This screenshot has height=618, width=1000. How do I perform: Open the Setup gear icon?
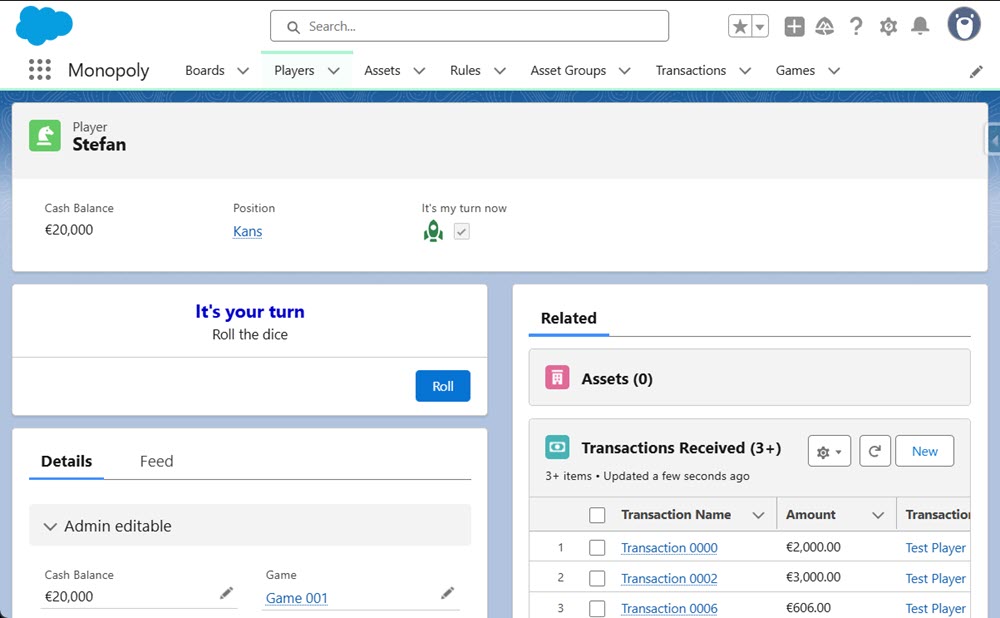coord(888,27)
